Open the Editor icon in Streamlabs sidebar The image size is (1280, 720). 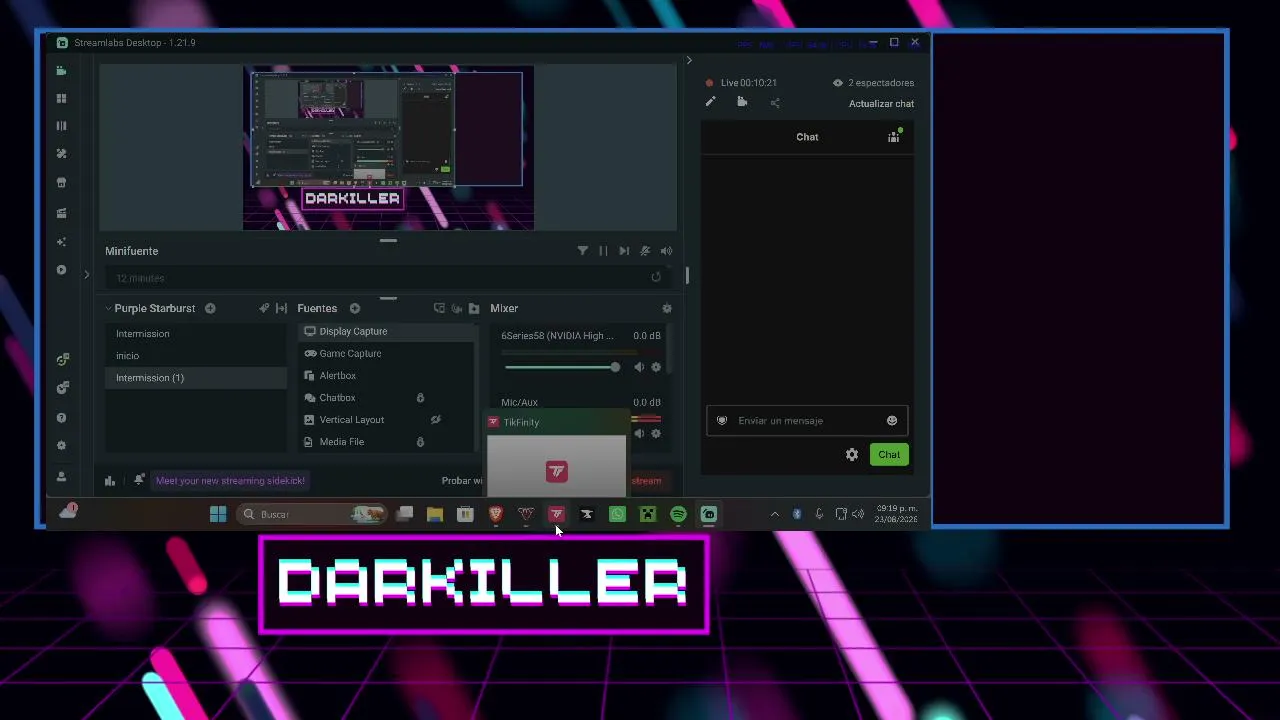(62, 71)
